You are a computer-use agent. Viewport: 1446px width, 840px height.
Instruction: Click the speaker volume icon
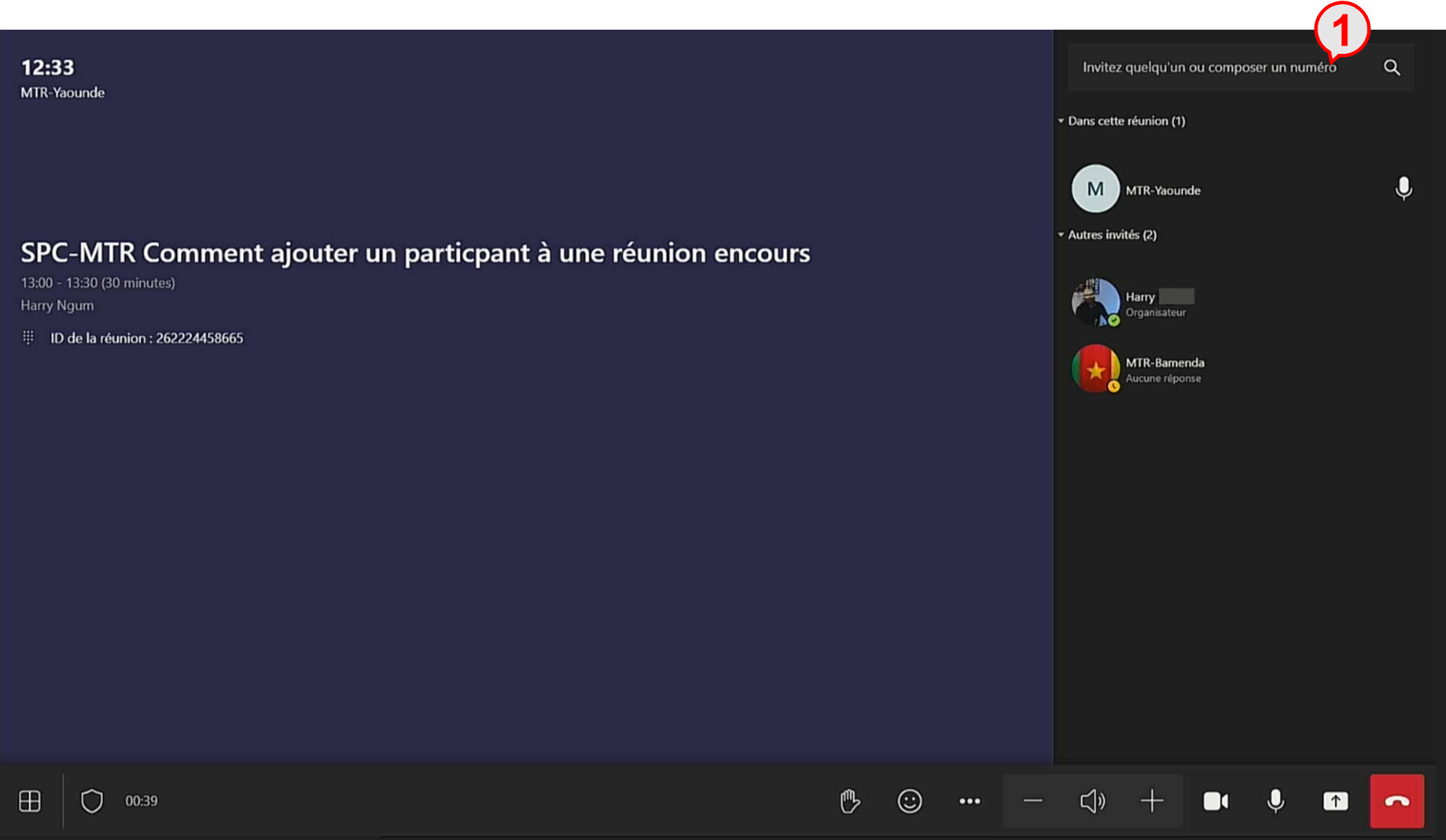[1092, 801]
